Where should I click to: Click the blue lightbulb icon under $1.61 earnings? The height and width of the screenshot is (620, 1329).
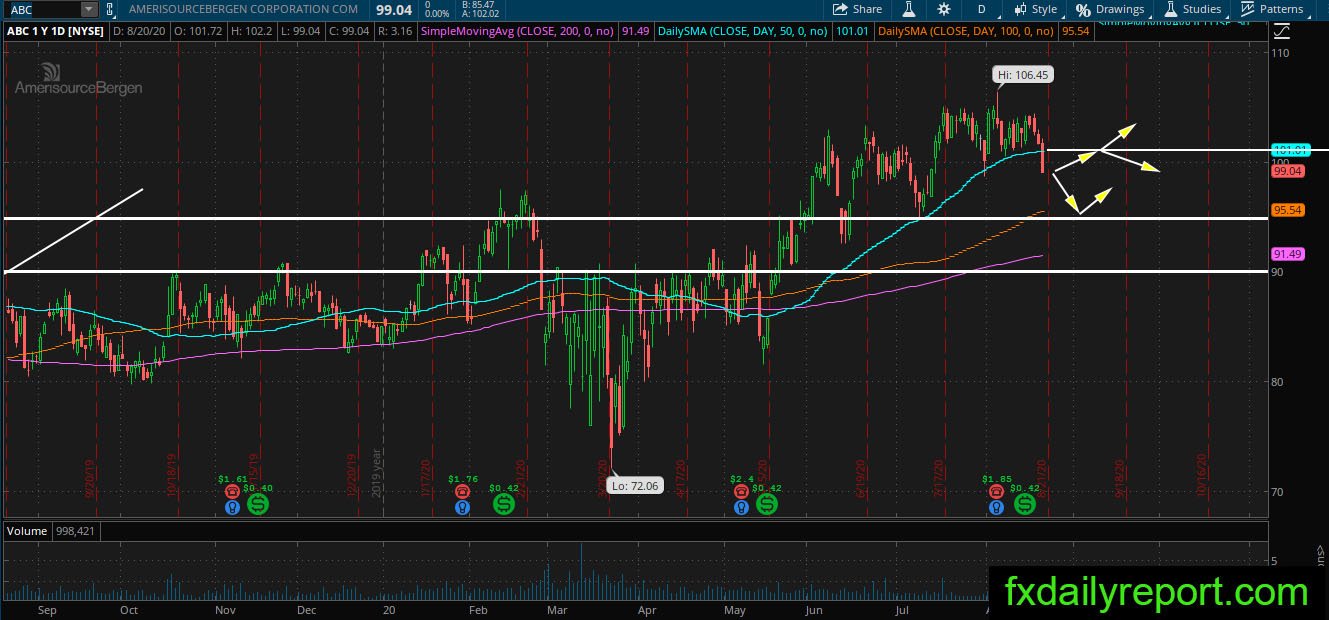click(232, 507)
